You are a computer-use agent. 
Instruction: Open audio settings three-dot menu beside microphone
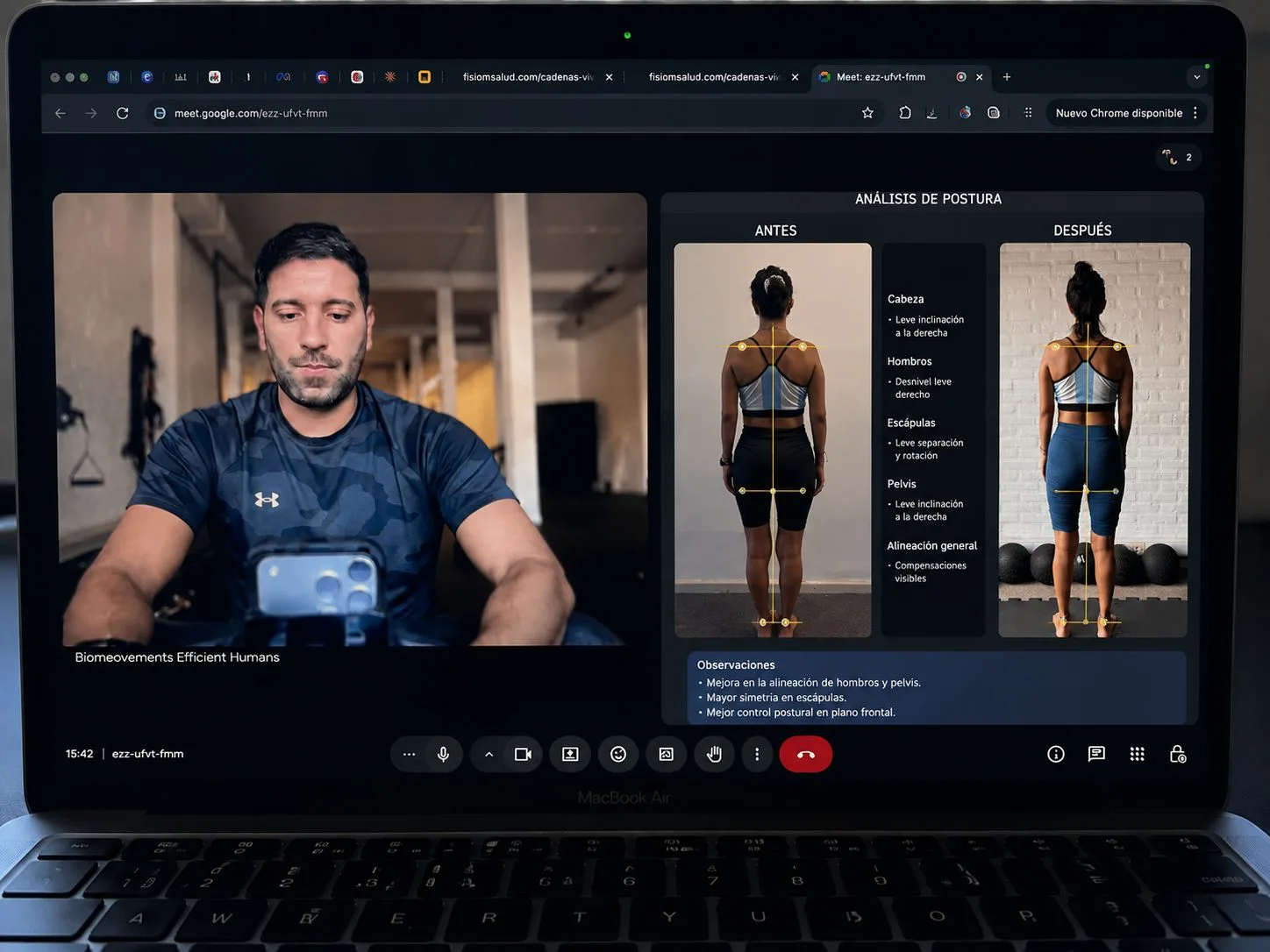point(409,754)
